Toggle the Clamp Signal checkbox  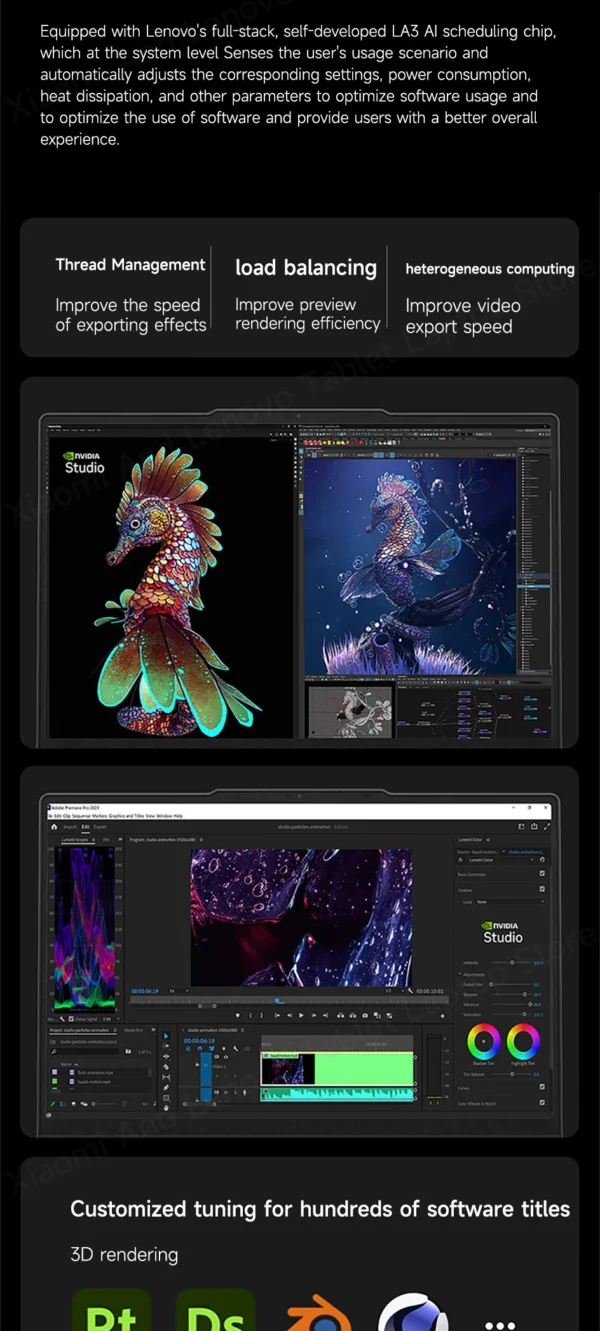coord(71,1018)
